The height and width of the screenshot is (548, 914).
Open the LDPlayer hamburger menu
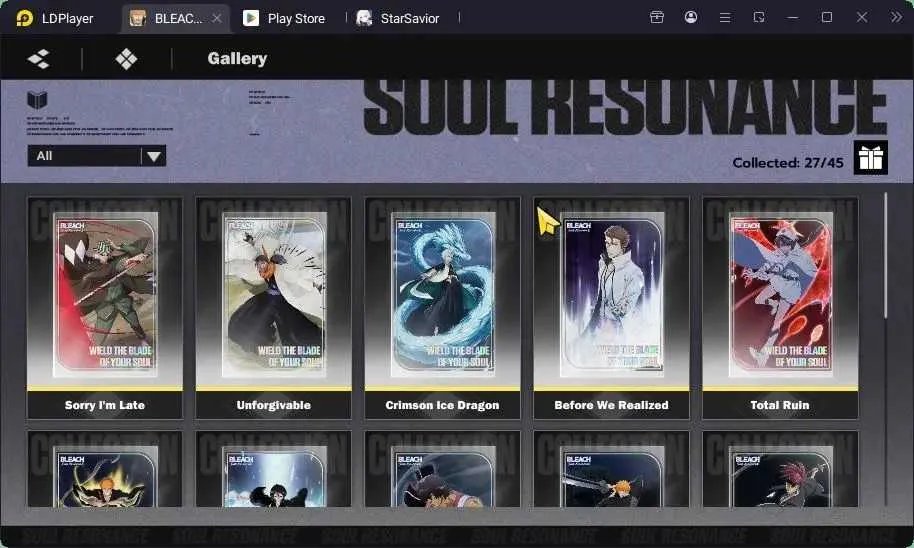[x=725, y=17]
